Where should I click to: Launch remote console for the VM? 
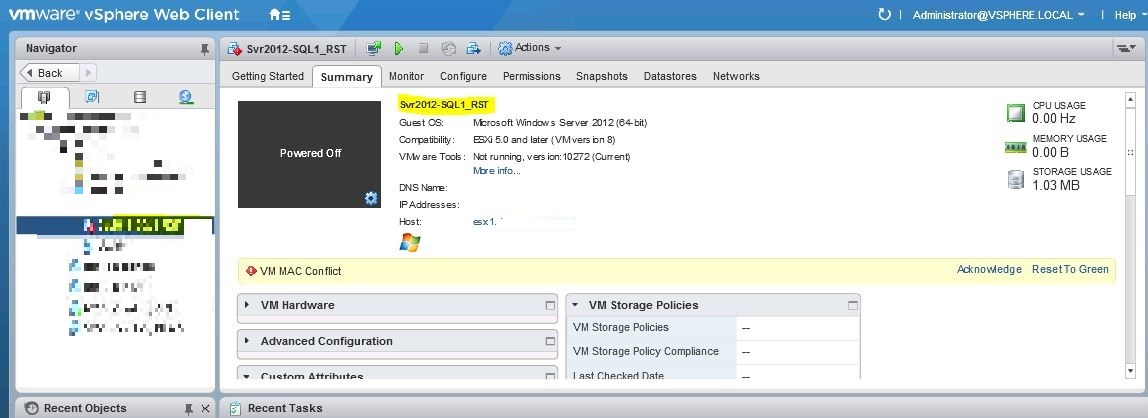click(x=374, y=48)
